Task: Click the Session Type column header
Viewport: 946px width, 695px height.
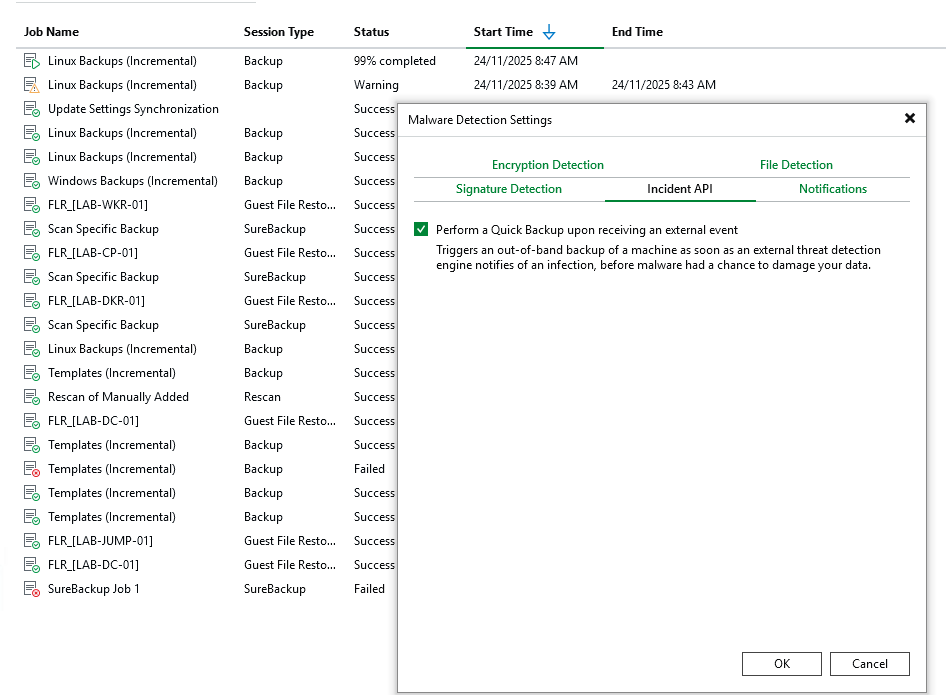Action: coord(278,32)
